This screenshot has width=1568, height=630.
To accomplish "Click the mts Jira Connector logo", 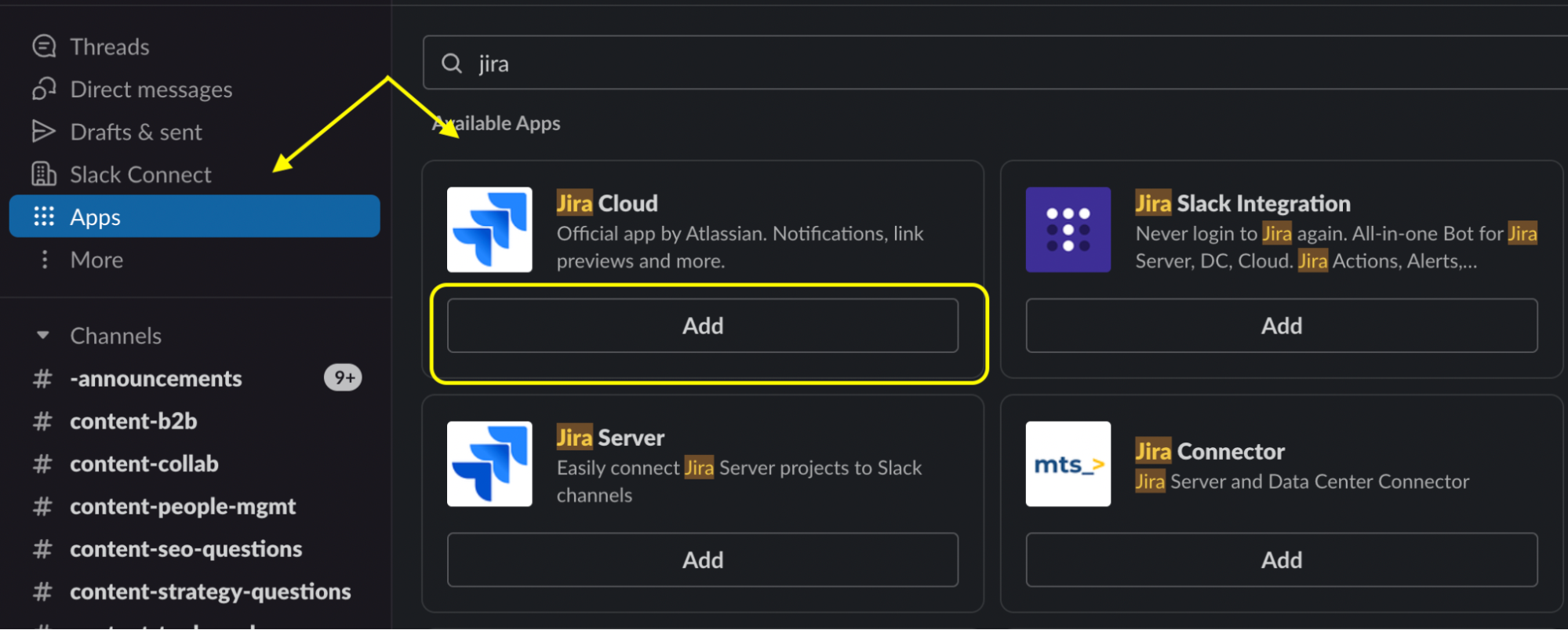I will pyautogui.click(x=1068, y=464).
